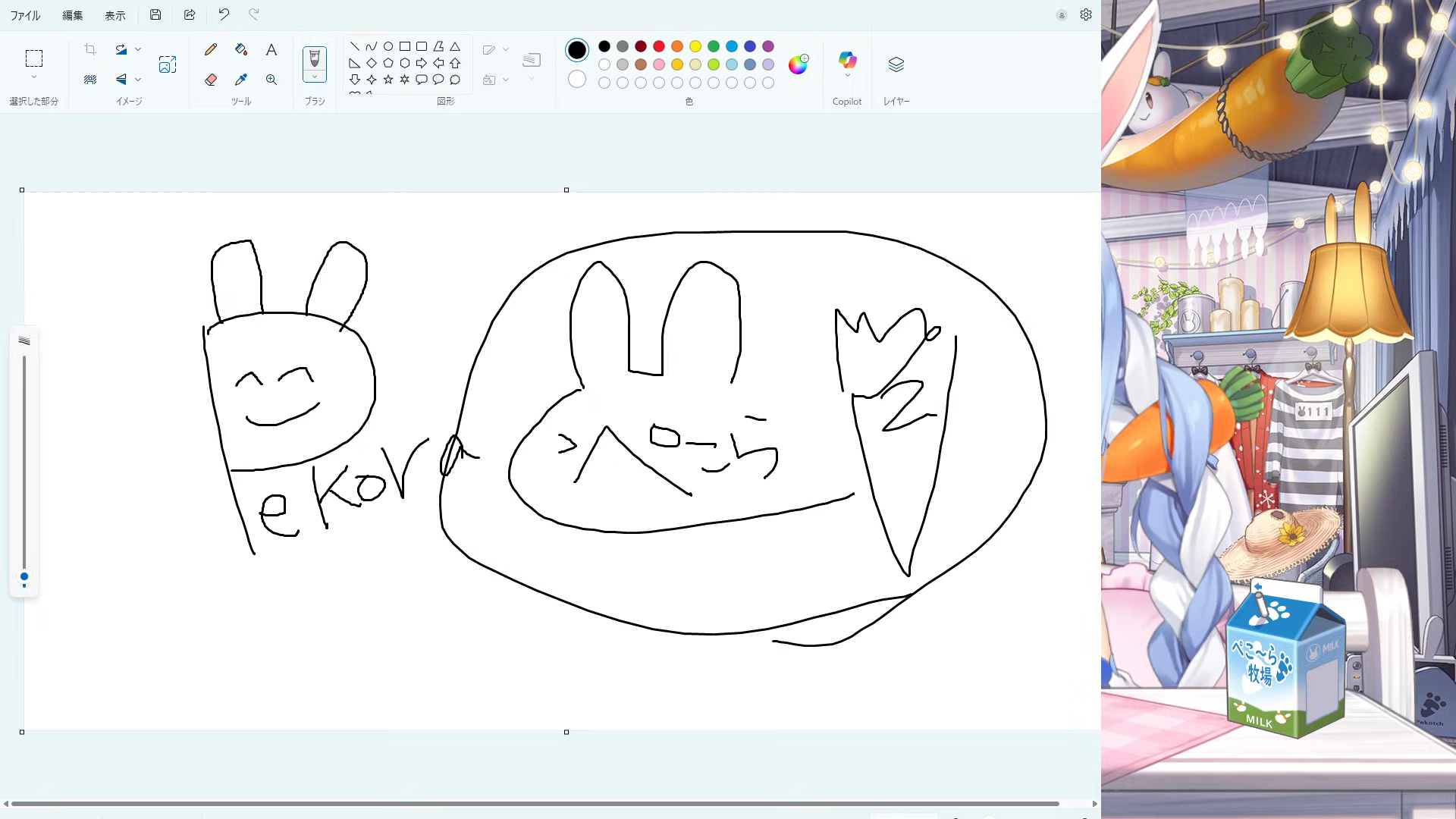Click the horizontal canvas scrollbar
1456x819 pixels.
(x=535, y=804)
